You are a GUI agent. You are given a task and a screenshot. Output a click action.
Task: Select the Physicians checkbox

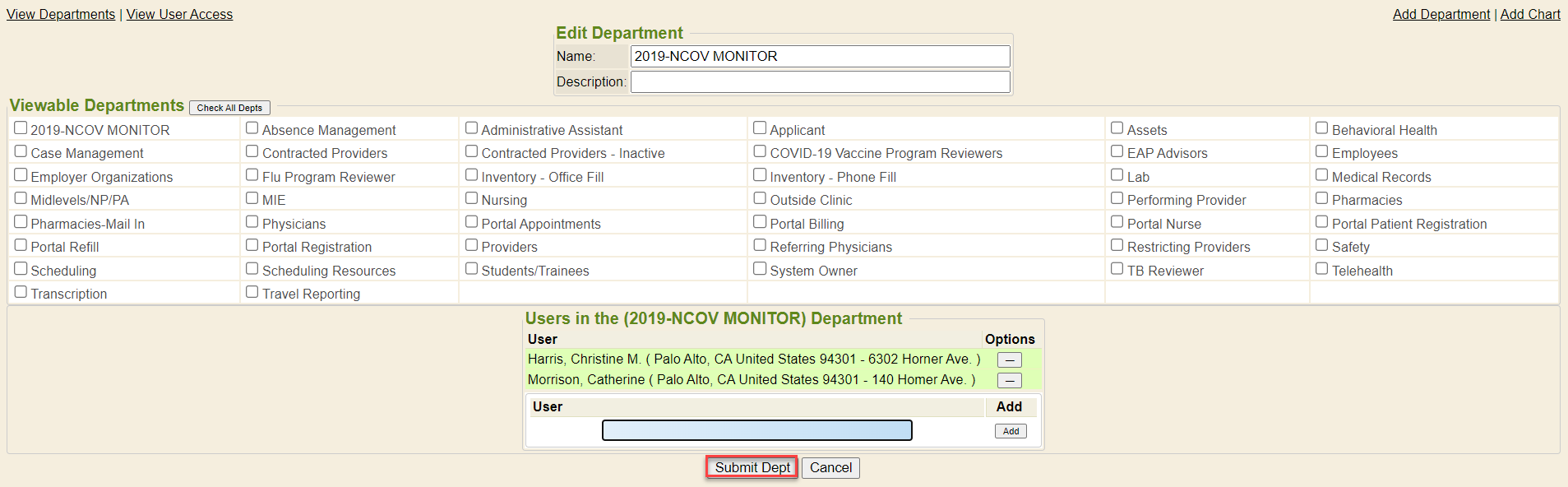[252, 222]
